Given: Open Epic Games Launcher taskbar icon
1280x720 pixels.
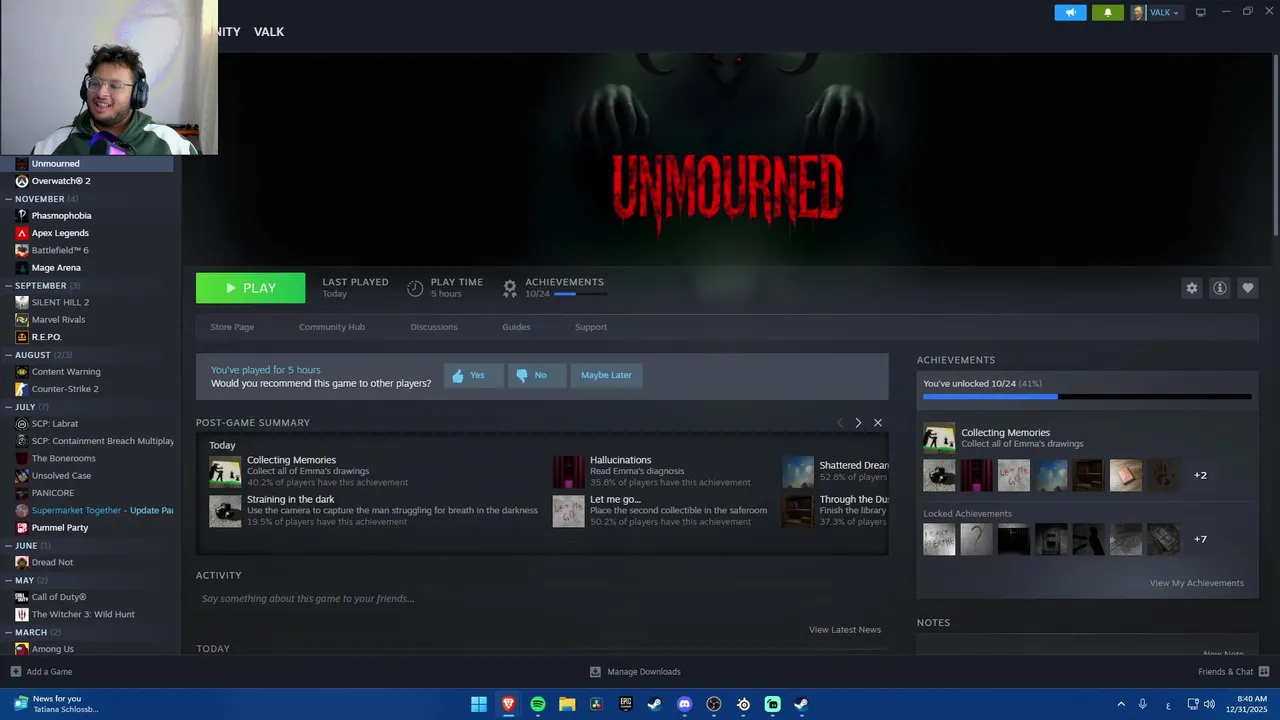Looking at the screenshot, I should point(626,704).
